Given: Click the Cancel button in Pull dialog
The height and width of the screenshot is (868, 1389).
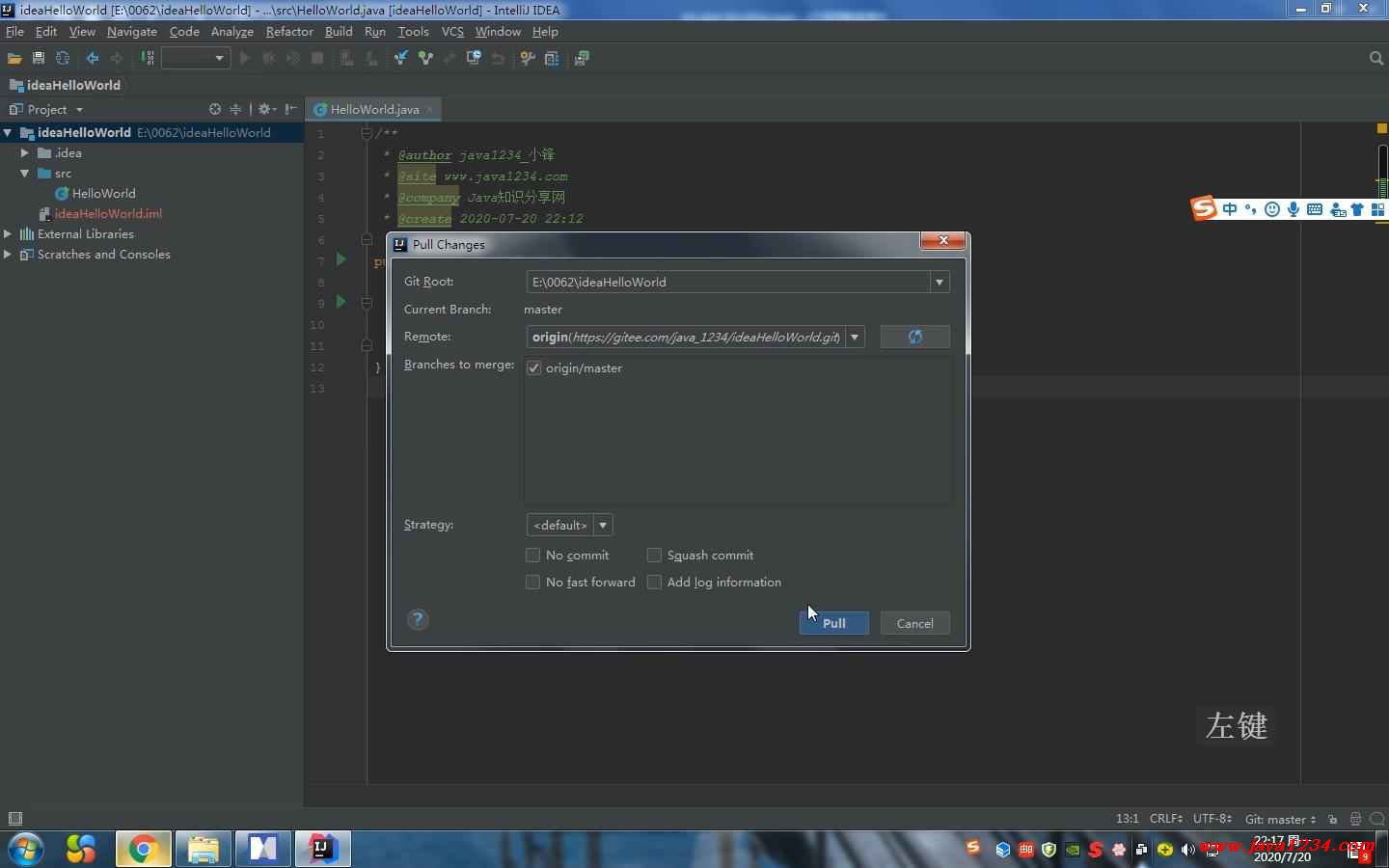Looking at the screenshot, I should coord(914,623).
